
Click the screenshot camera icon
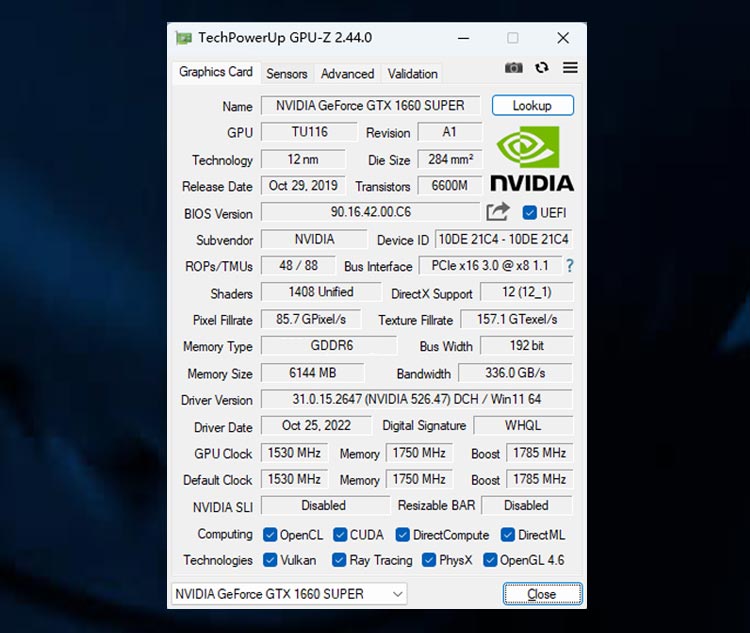(513, 68)
